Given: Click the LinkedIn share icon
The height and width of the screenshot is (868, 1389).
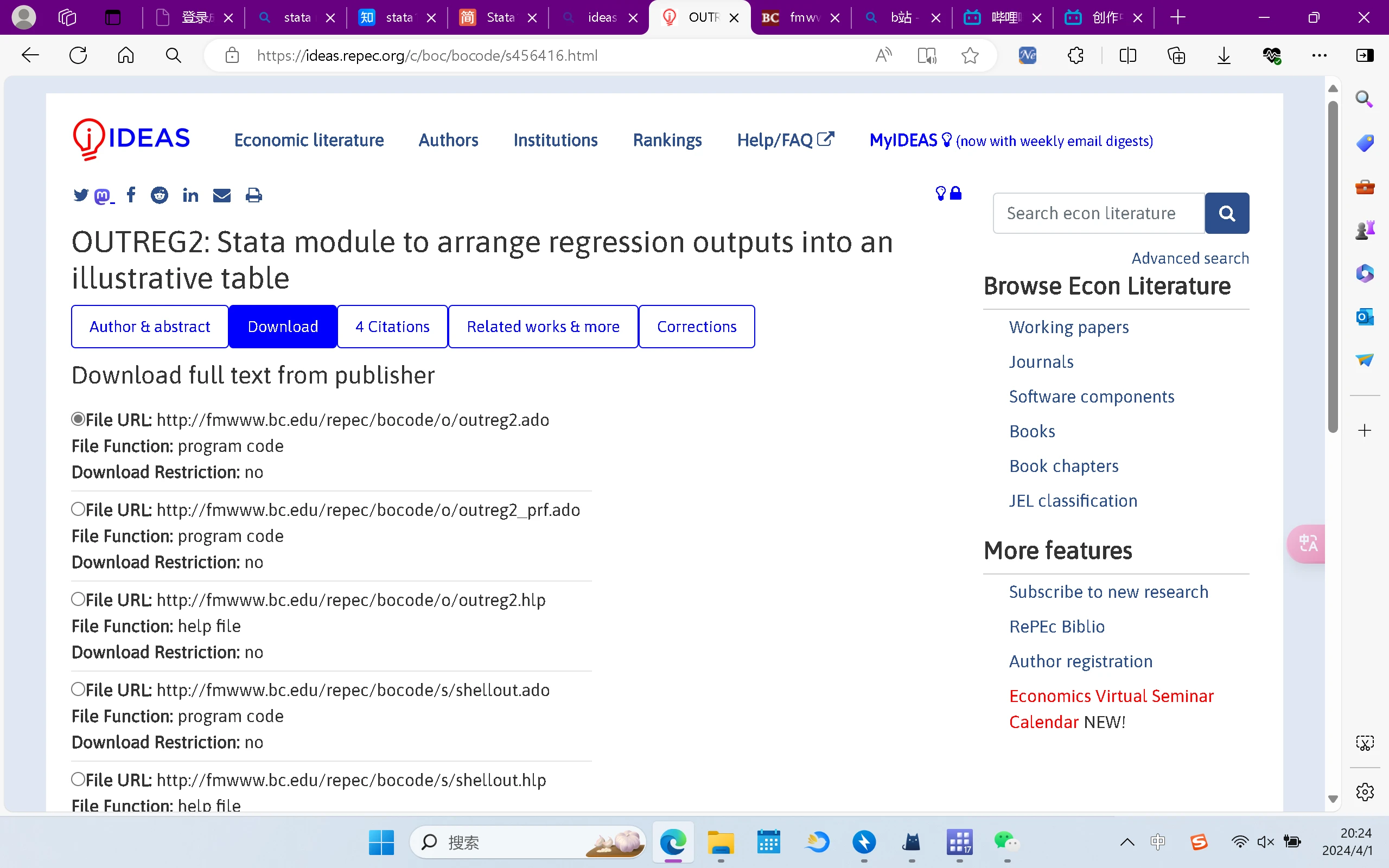Looking at the screenshot, I should click(190, 195).
